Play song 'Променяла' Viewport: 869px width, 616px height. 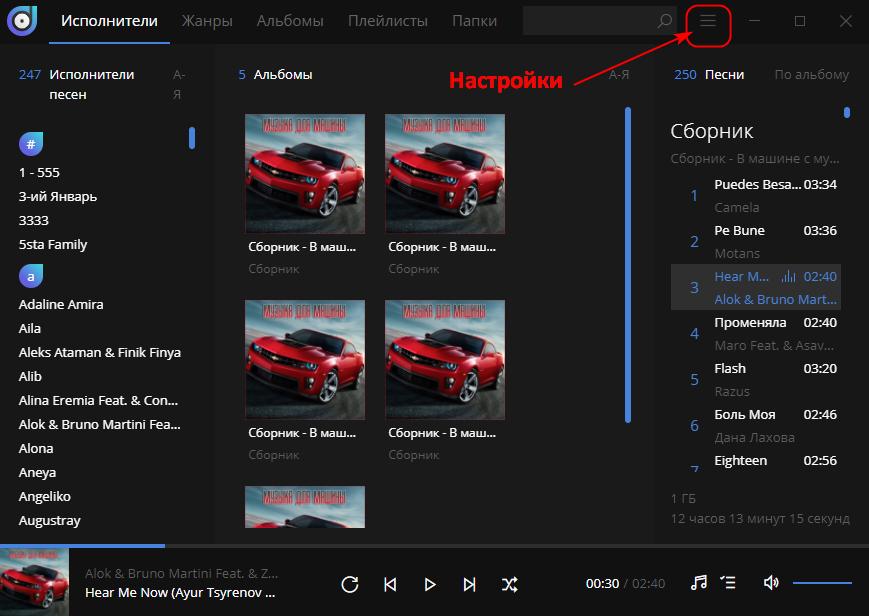[x=756, y=334]
